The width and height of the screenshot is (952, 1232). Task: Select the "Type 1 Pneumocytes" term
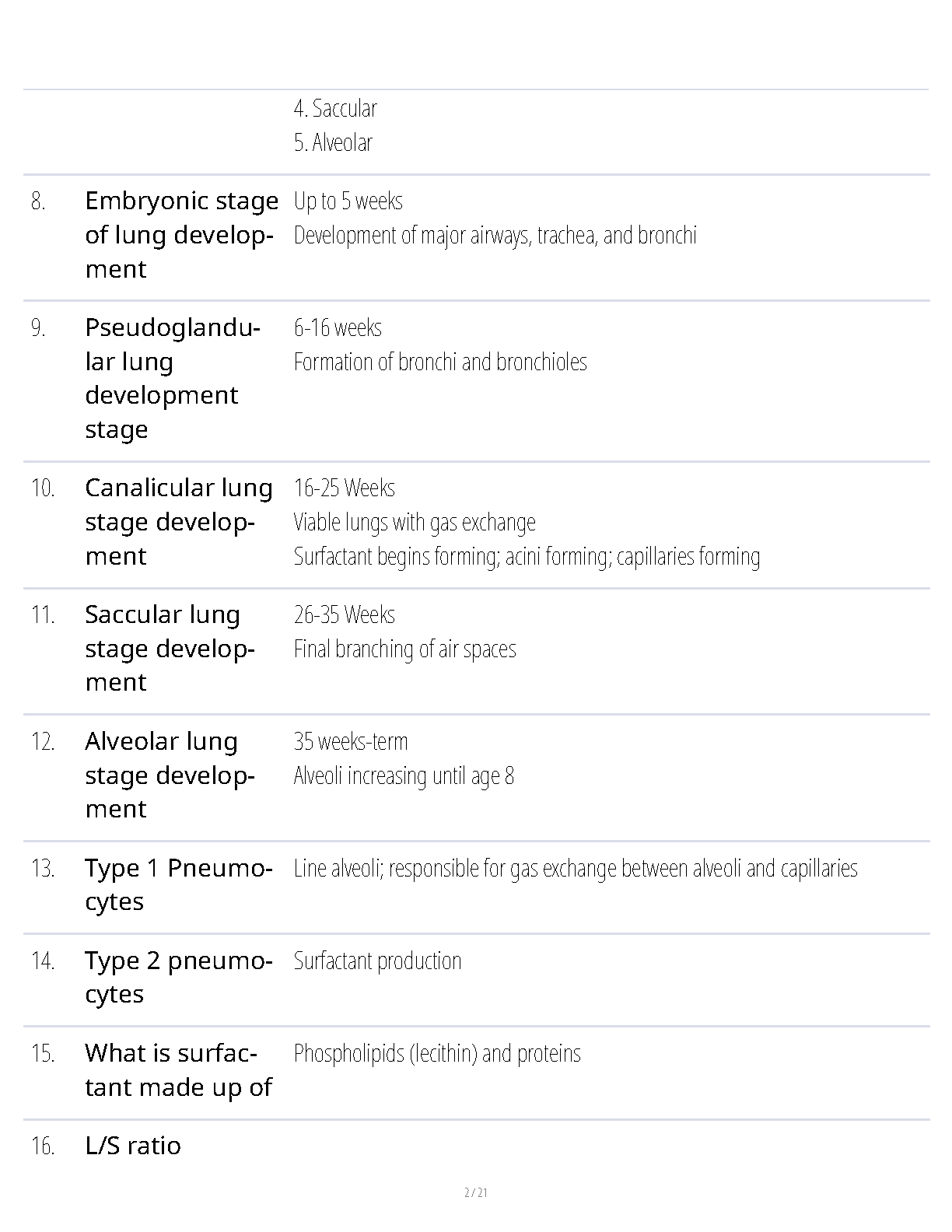click(x=178, y=885)
